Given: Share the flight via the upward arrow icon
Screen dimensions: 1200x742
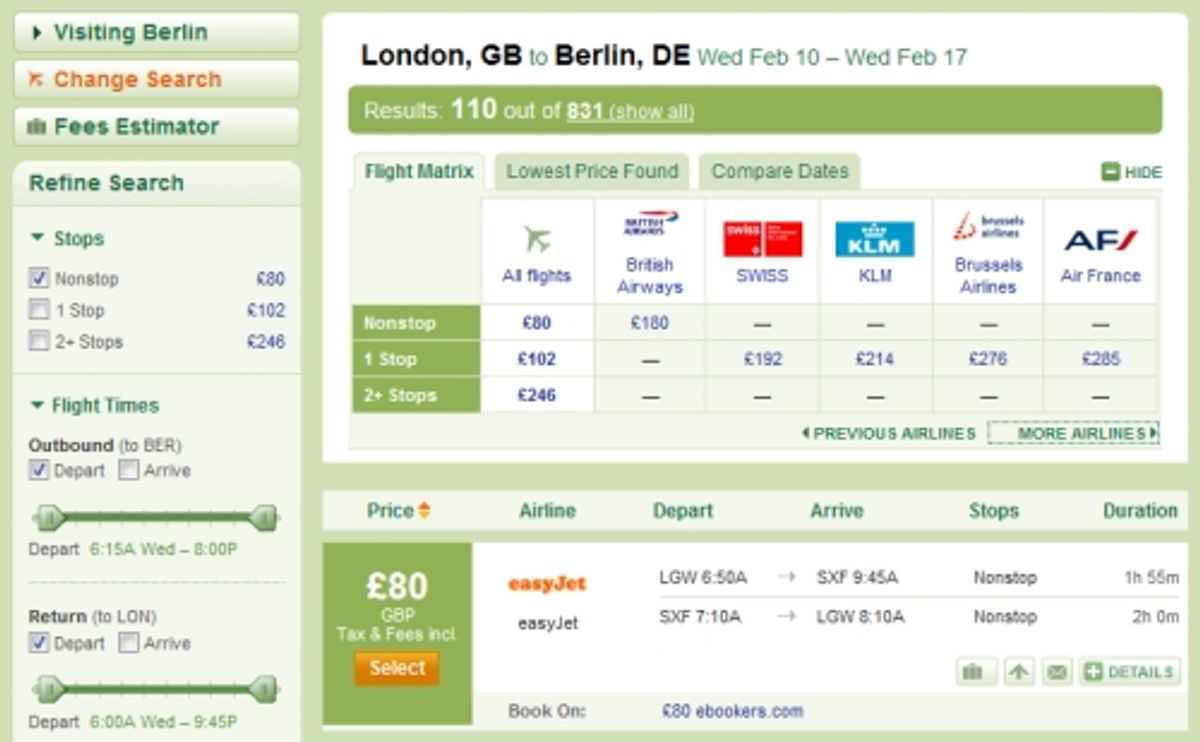Looking at the screenshot, I should click(x=1018, y=672).
